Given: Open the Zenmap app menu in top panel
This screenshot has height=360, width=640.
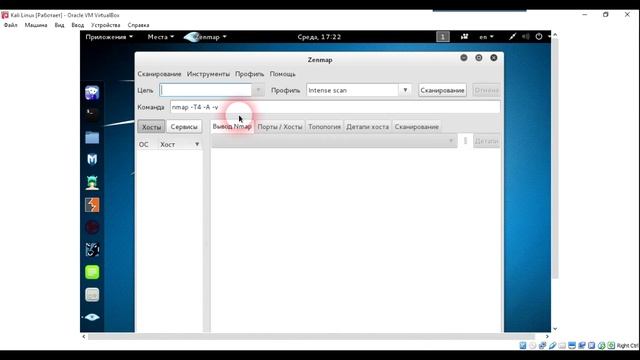Looking at the screenshot, I should click(205, 37).
